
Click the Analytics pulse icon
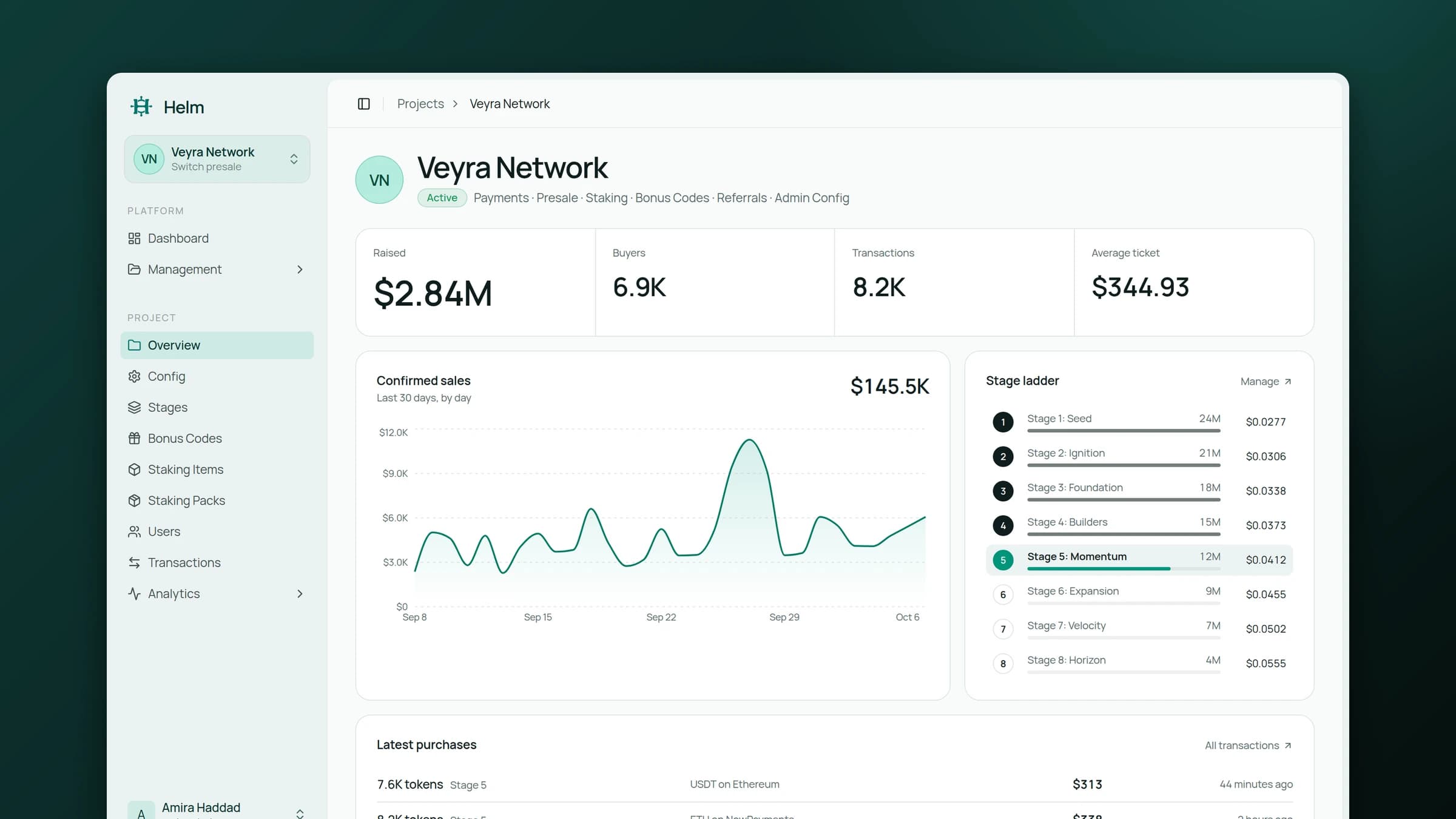pyautogui.click(x=134, y=594)
